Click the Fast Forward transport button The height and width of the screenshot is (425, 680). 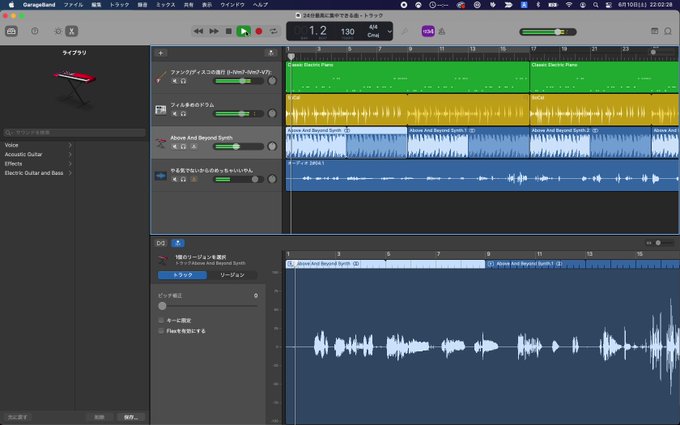click(214, 31)
